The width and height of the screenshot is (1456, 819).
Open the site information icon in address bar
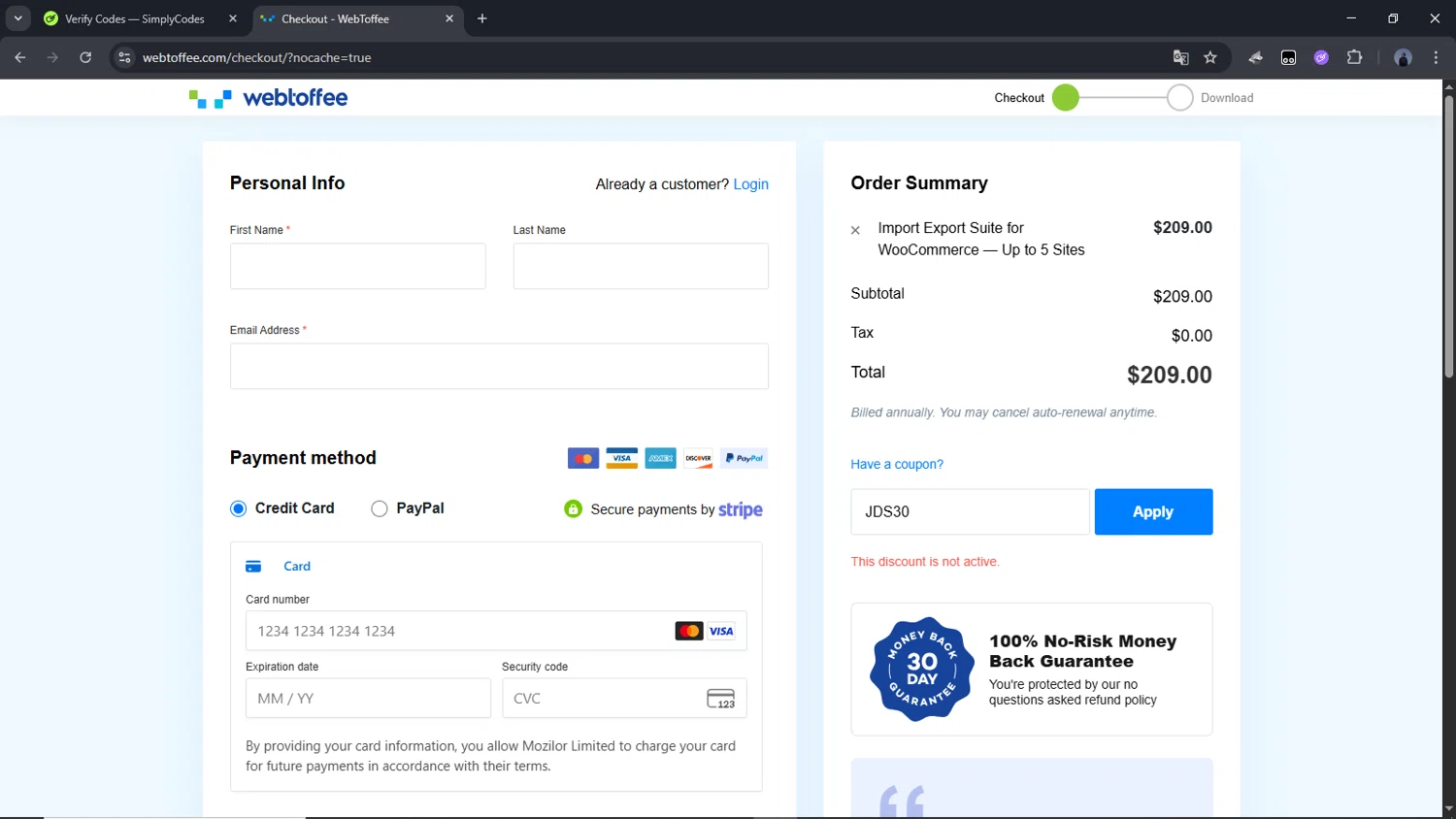(x=124, y=57)
